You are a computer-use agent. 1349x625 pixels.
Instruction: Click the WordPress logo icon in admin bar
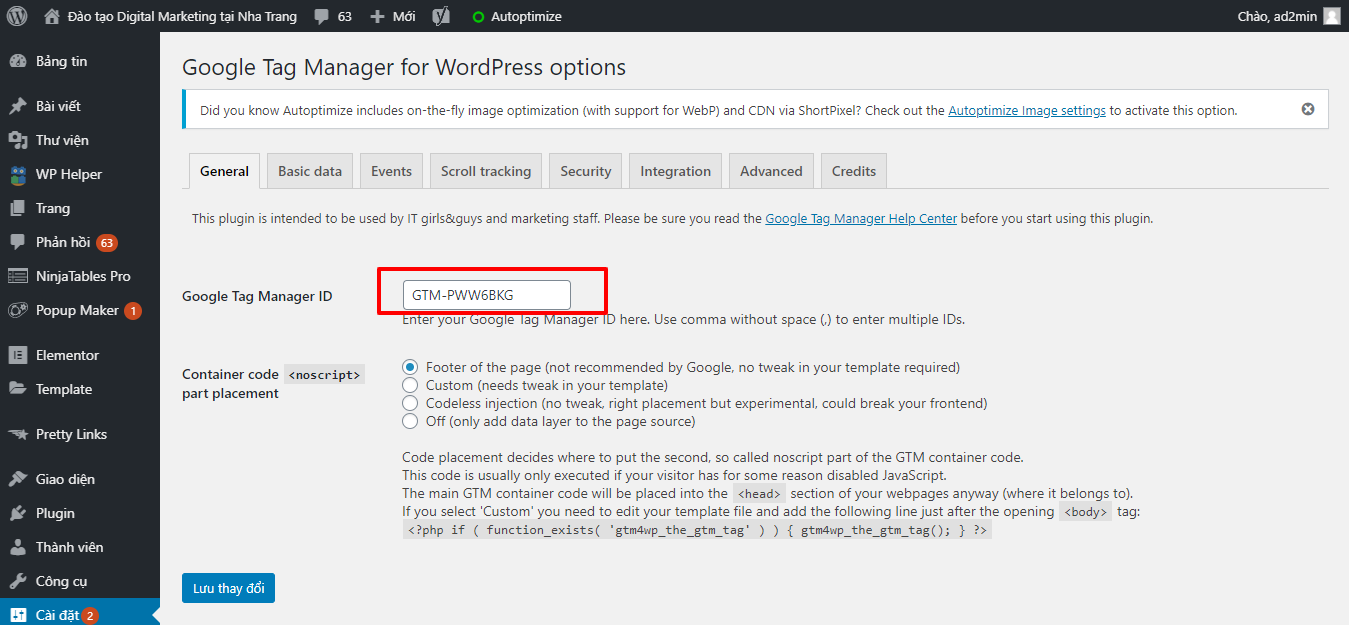coord(17,16)
